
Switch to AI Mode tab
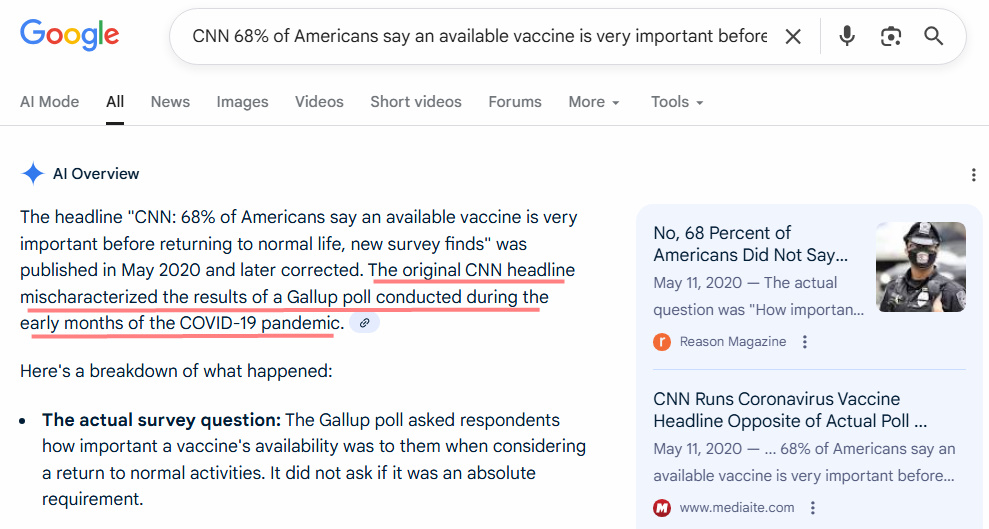[x=50, y=102]
